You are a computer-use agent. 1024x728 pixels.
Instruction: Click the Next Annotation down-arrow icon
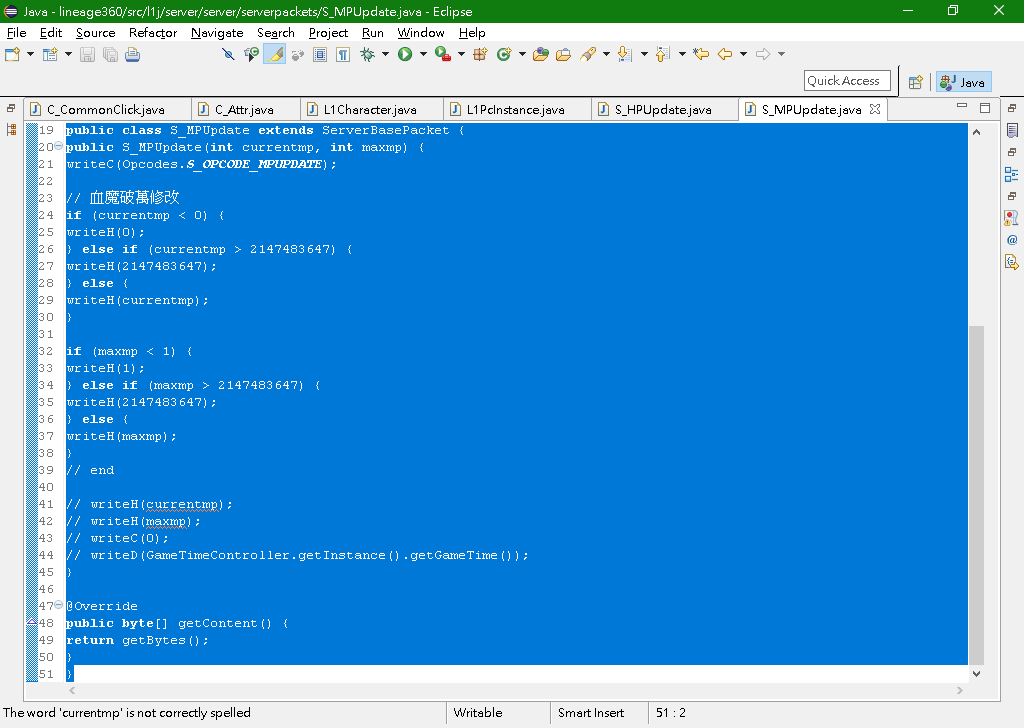pos(624,54)
